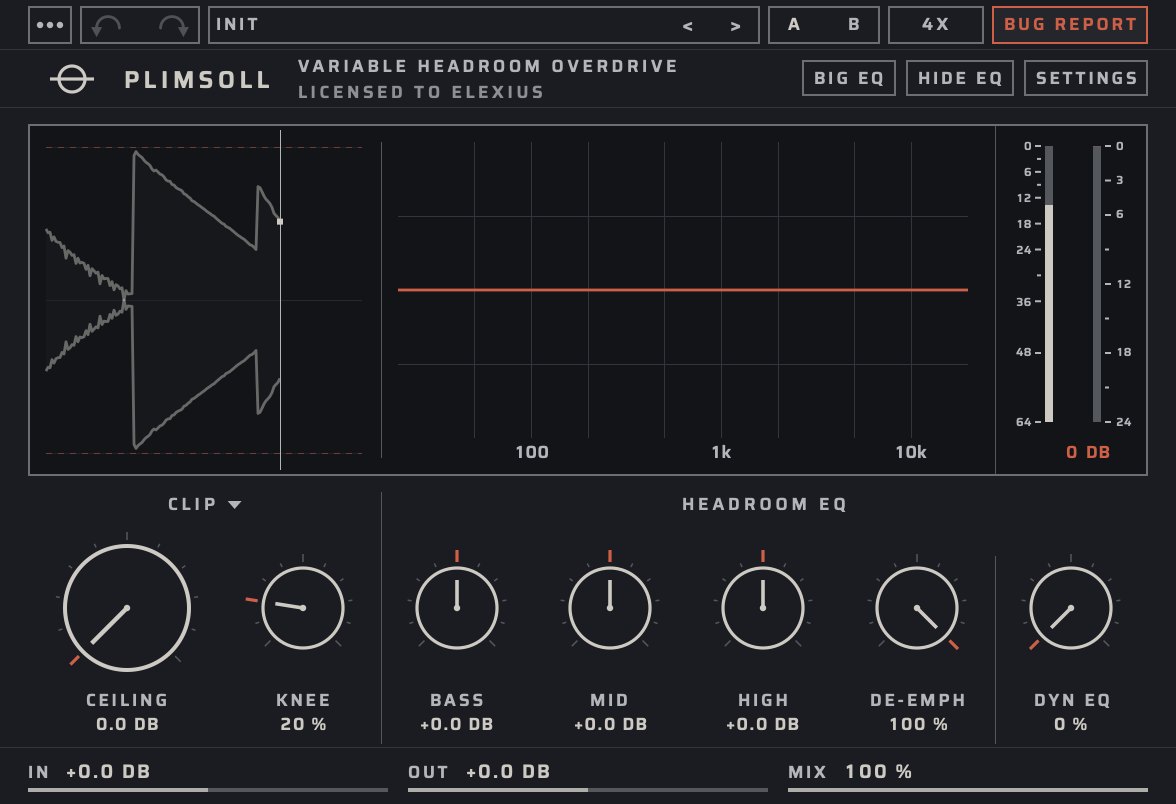Image resolution: width=1176 pixels, height=804 pixels.
Task: Click the redo arrow
Action: 173,26
